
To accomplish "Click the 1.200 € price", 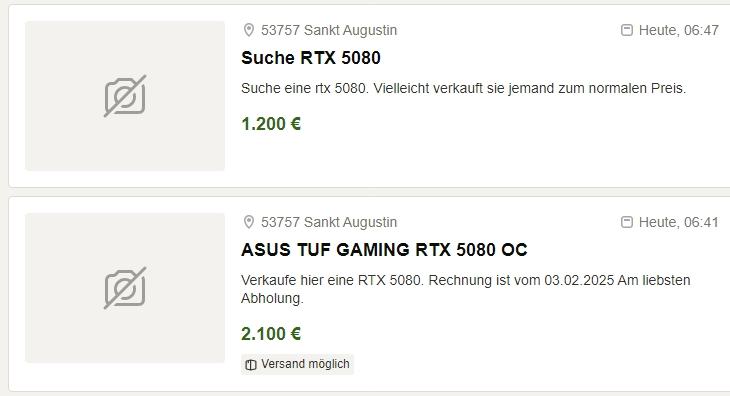I will [271, 124].
